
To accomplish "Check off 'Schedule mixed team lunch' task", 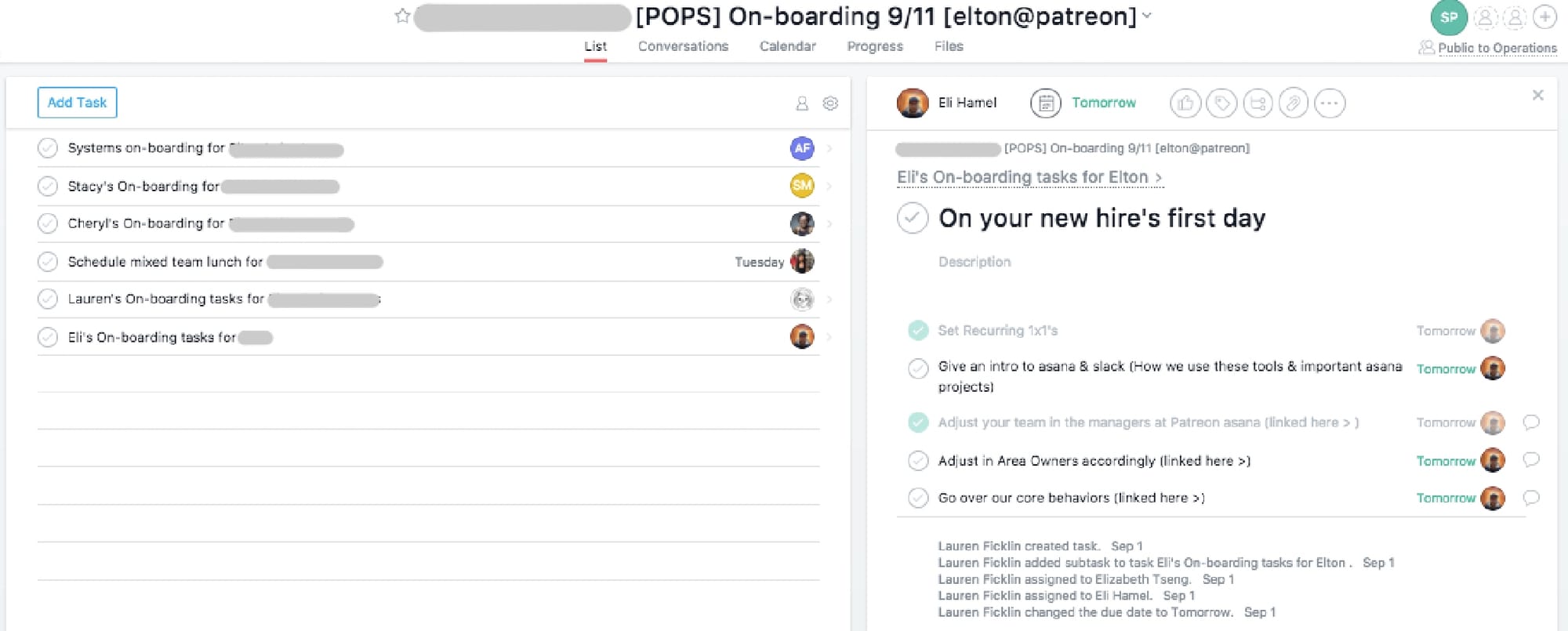I will [x=48, y=262].
